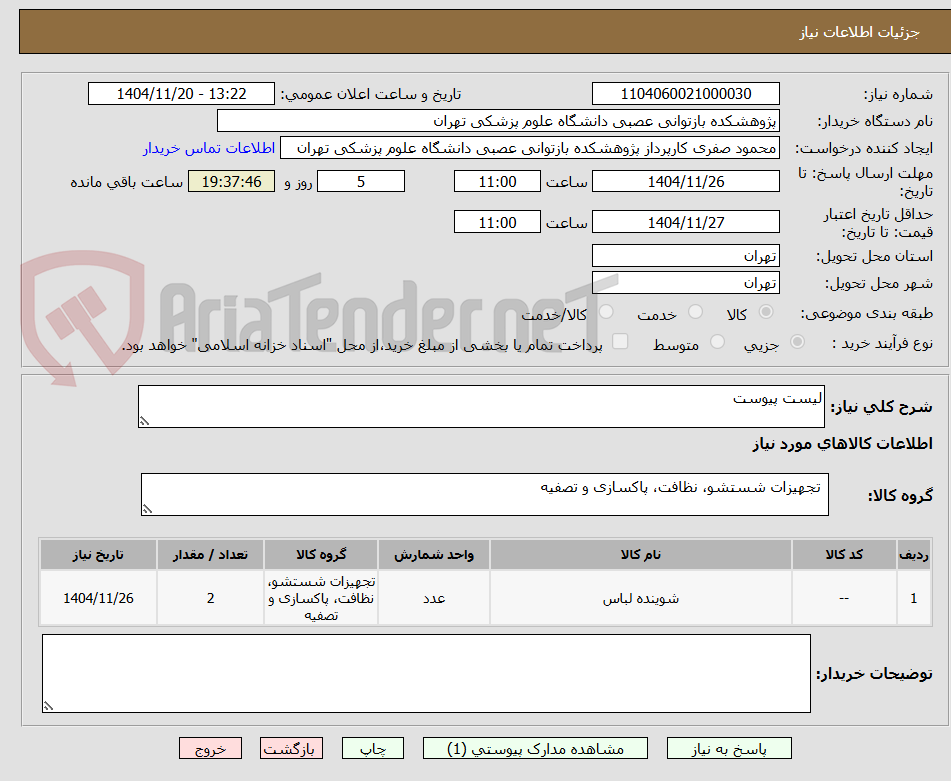Click the خروج exit button
This screenshot has width=951, height=781.
coord(210,748)
